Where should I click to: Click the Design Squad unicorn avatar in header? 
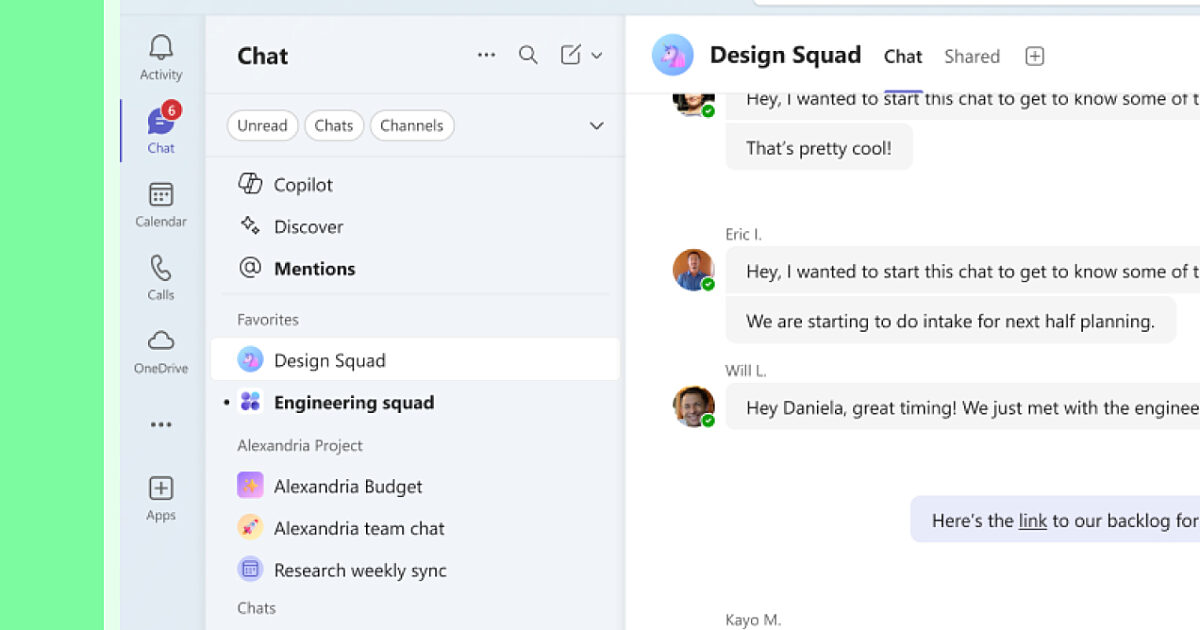tap(673, 55)
